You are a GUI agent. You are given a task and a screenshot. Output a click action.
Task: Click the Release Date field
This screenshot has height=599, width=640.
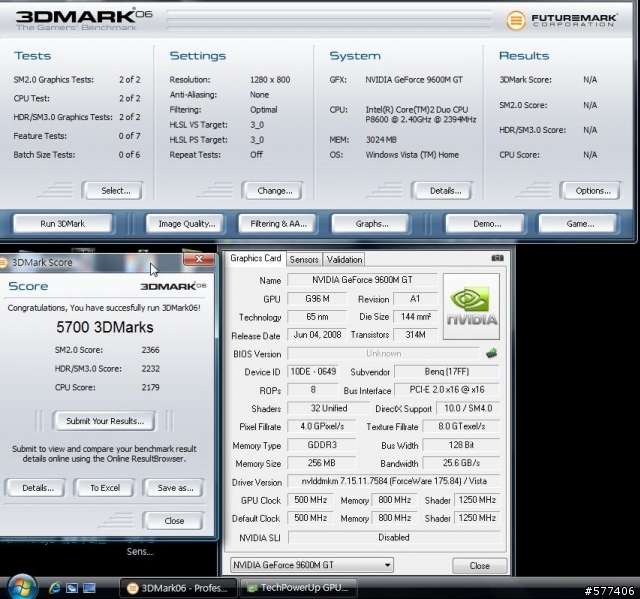317,335
